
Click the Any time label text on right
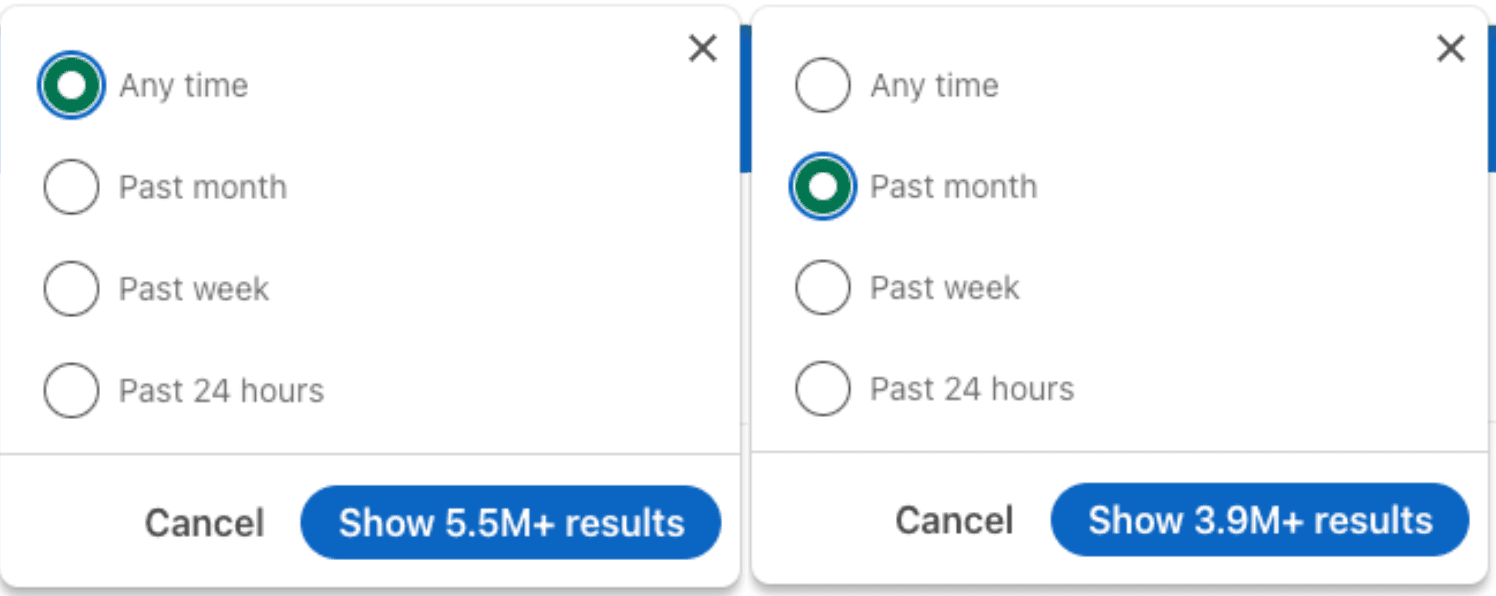coord(934,85)
